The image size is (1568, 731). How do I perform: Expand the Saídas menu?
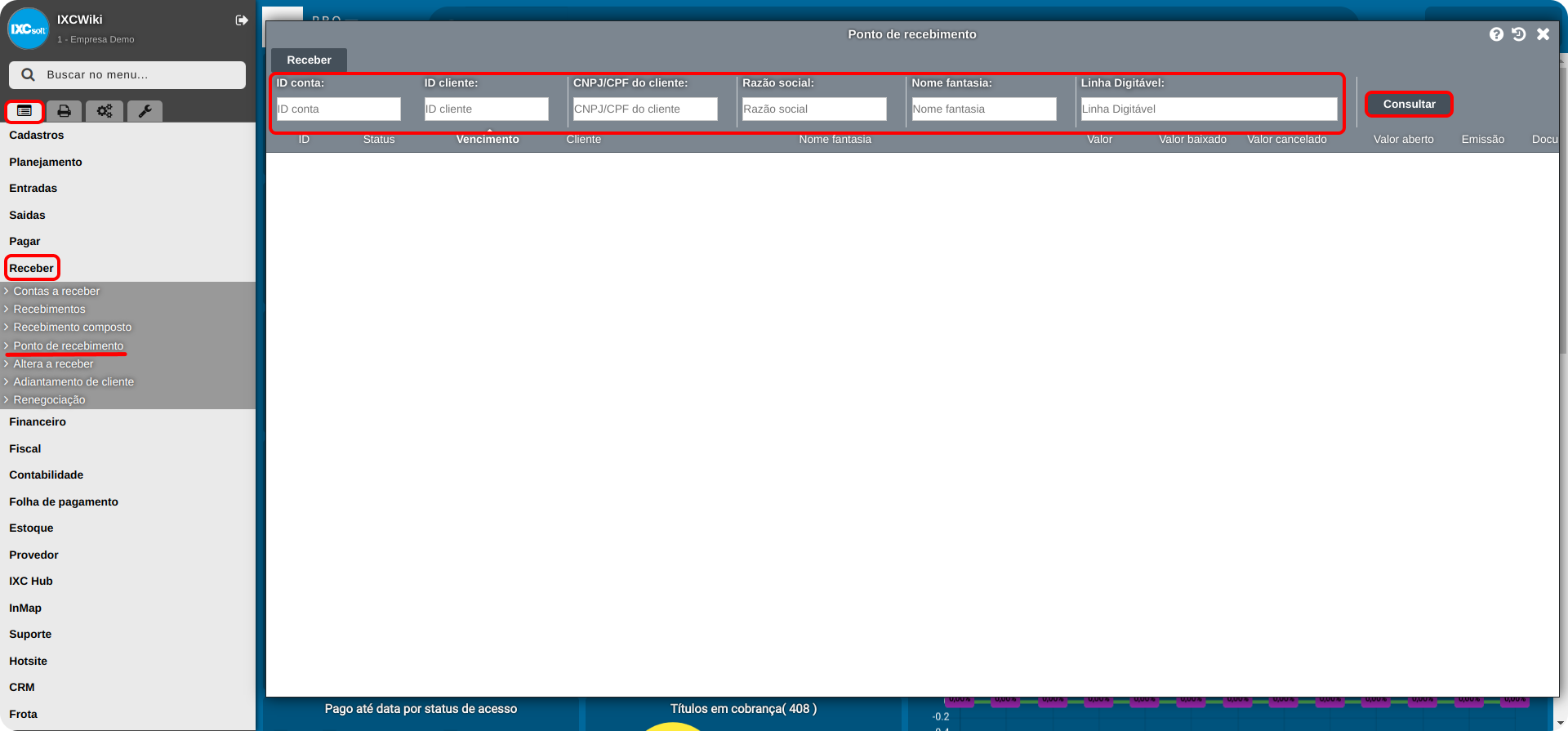27,216
